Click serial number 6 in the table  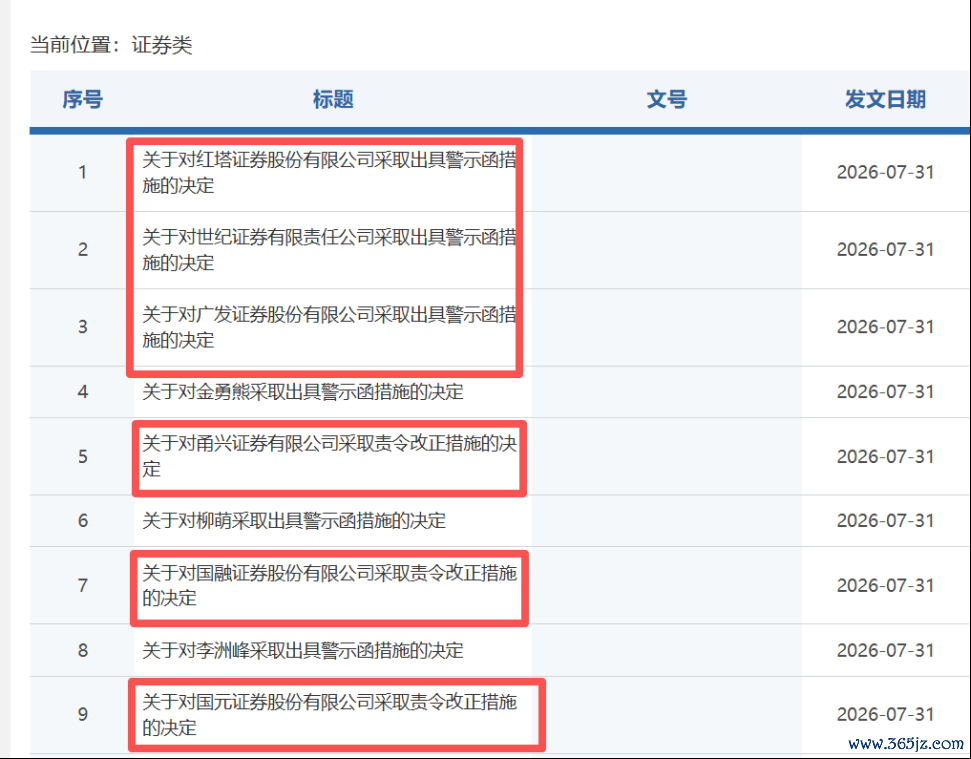click(82, 521)
